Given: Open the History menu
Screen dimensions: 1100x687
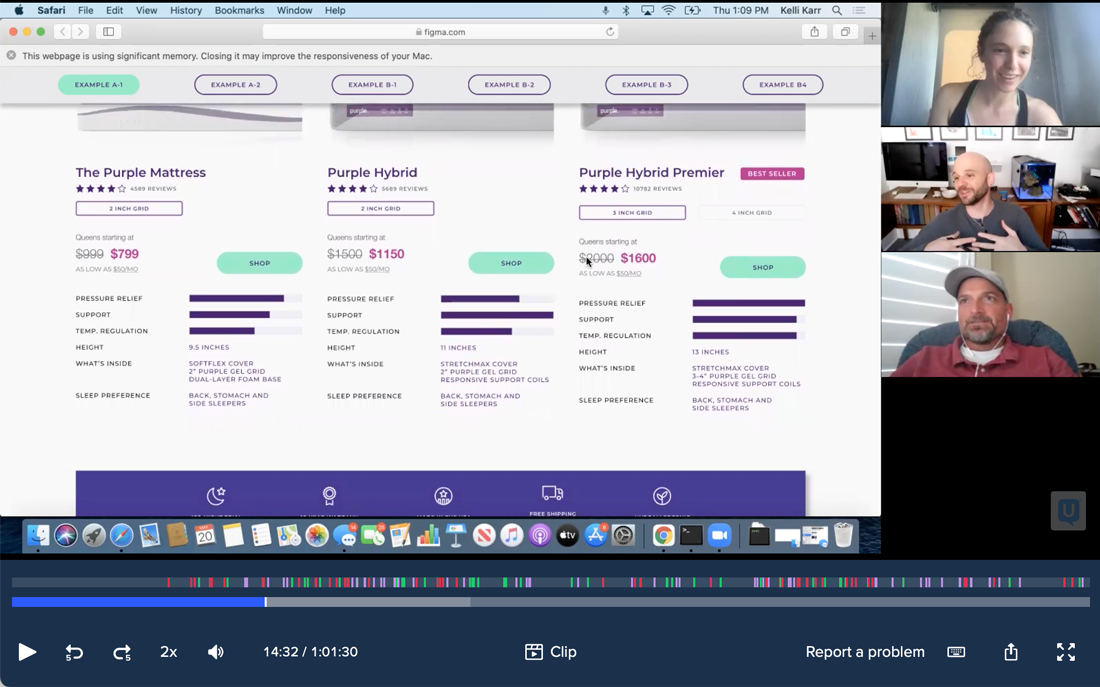Looking at the screenshot, I should [186, 11].
